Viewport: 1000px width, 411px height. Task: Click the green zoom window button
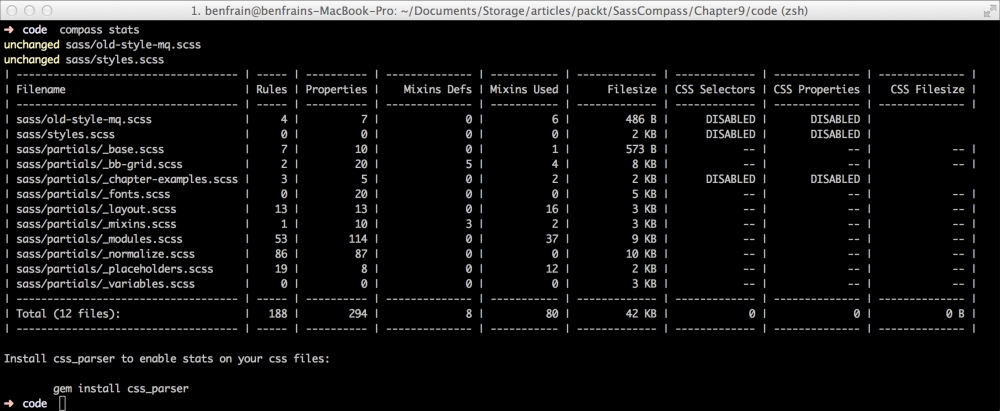(47, 10)
